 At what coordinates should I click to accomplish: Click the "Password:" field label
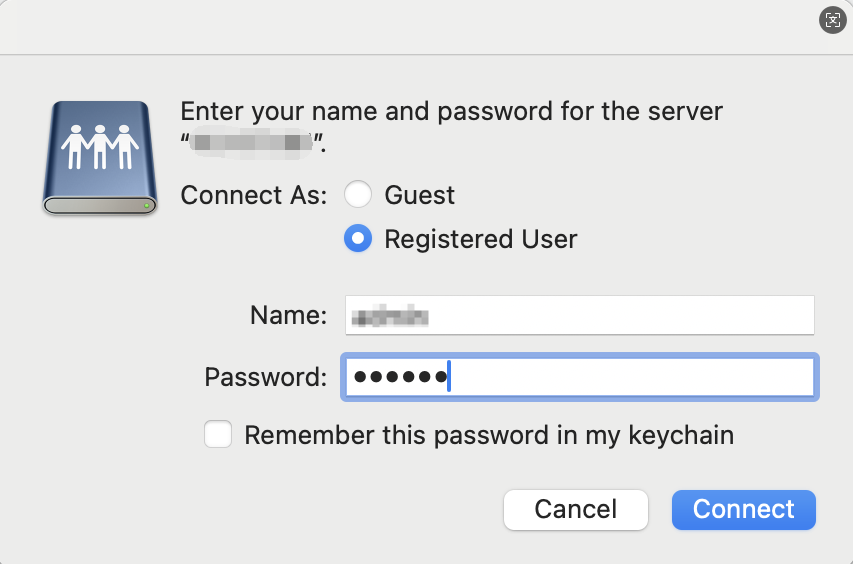[266, 377]
